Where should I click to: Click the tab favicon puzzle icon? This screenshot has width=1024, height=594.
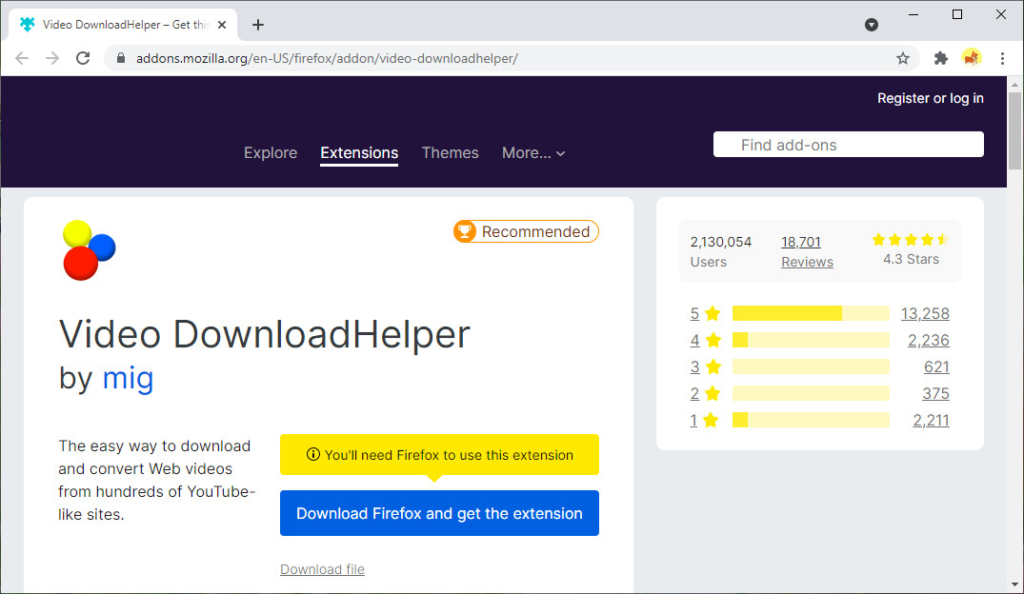point(27,25)
